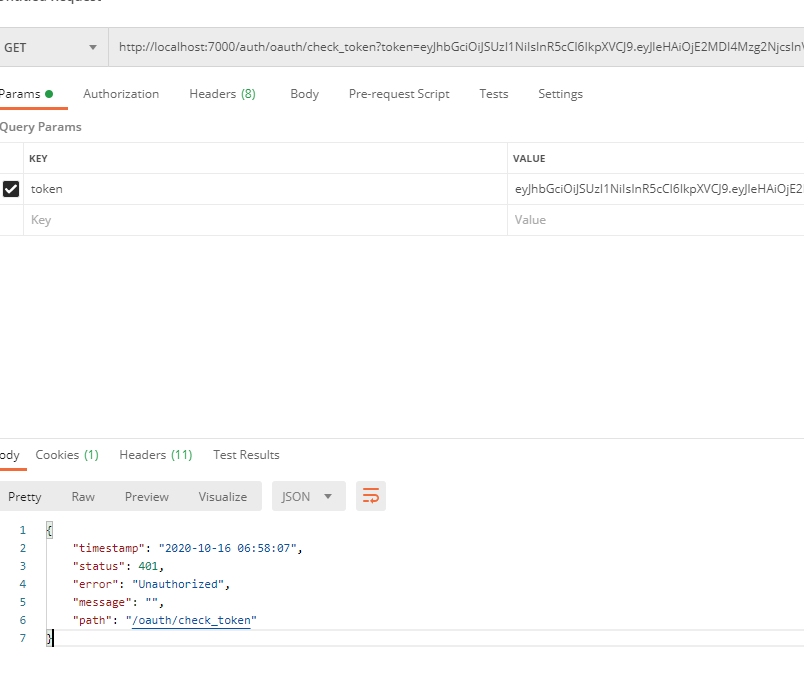Screen dimensions: 804x676
Task: Uncheck the token query param checkbox
Action: [11, 189]
